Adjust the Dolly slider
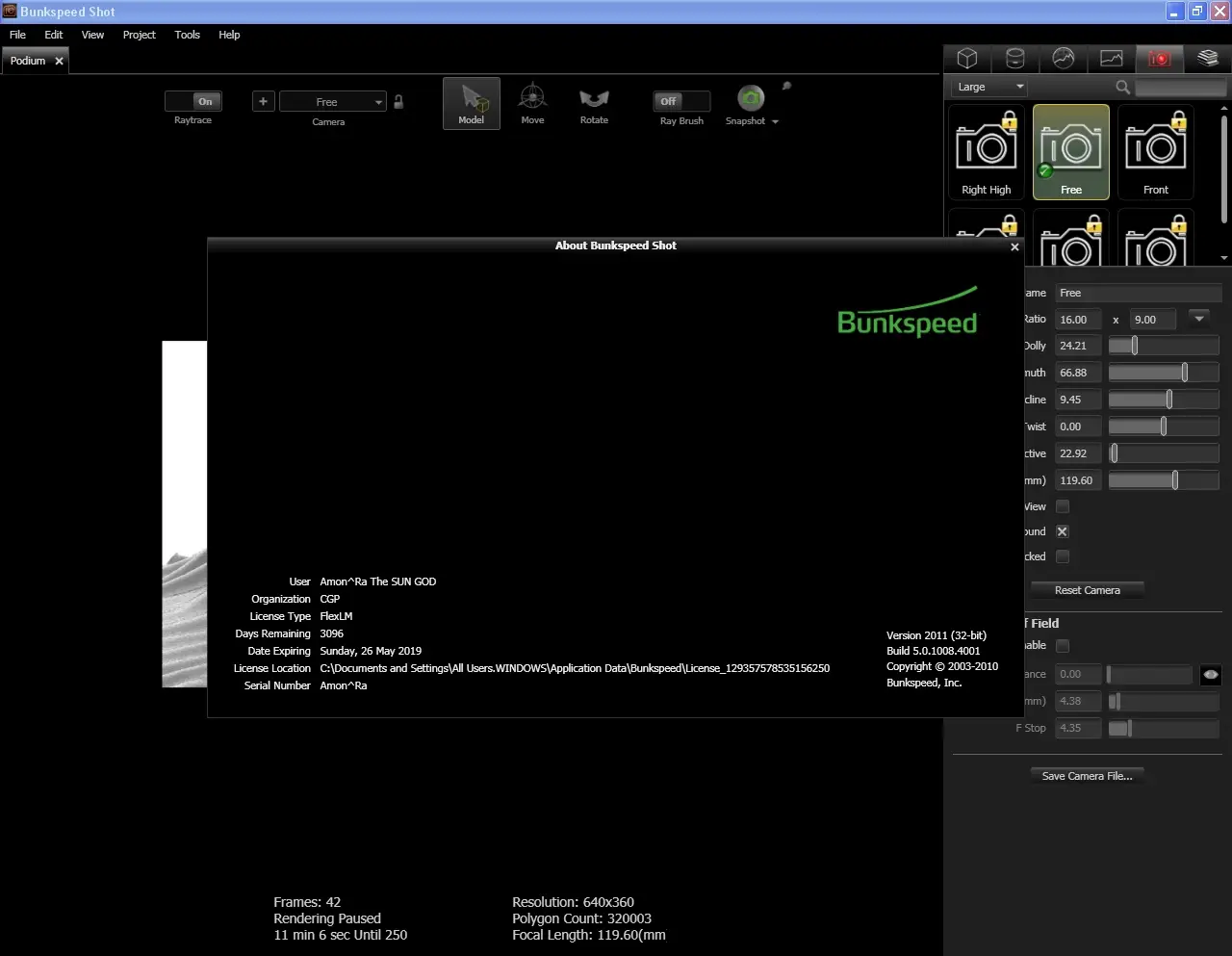The width and height of the screenshot is (1232, 956). tap(1164, 346)
